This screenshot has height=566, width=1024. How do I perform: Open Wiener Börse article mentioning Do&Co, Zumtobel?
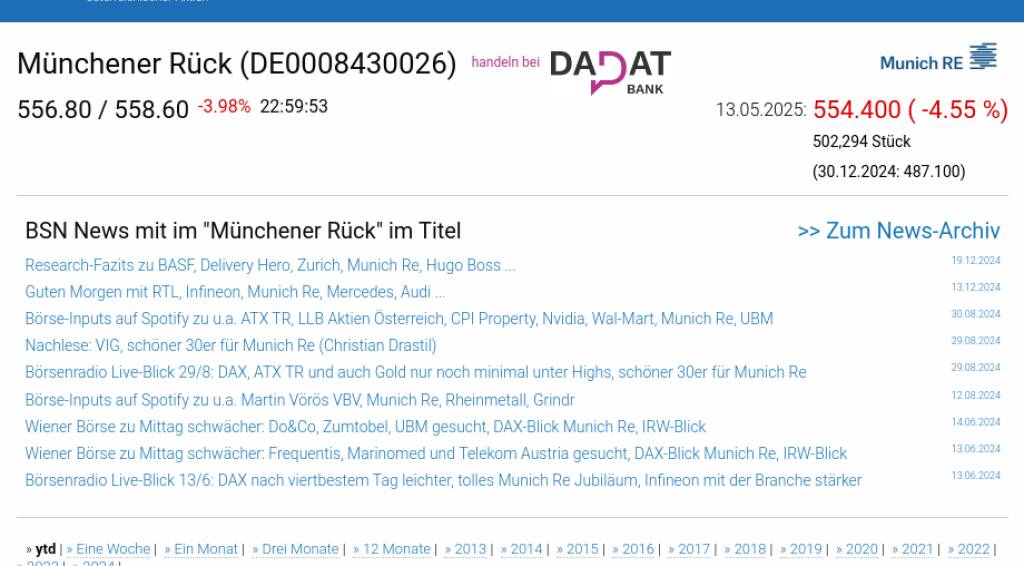tap(365, 427)
